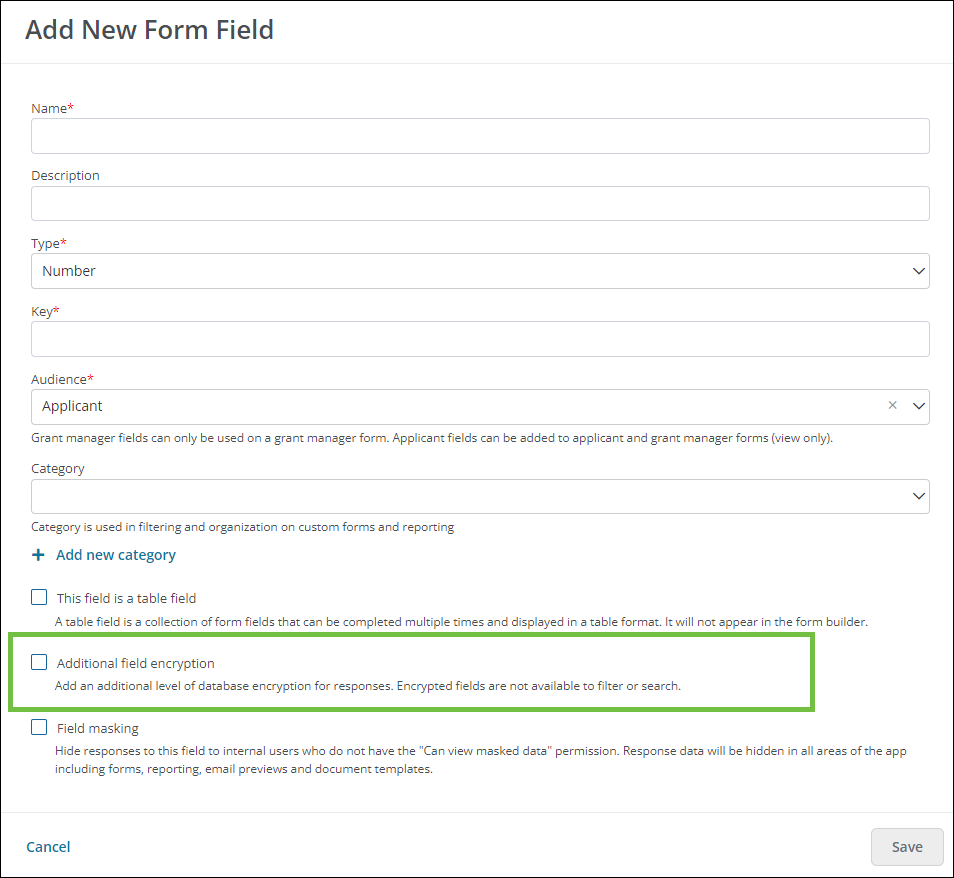
Task: Check the table field checkbox
Action: pyautogui.click(x=39, y=597)
